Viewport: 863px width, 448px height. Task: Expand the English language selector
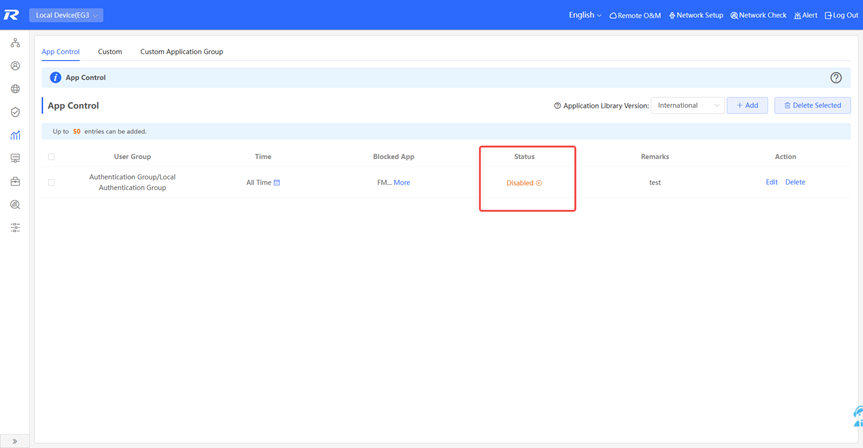(x=585, y=15)
